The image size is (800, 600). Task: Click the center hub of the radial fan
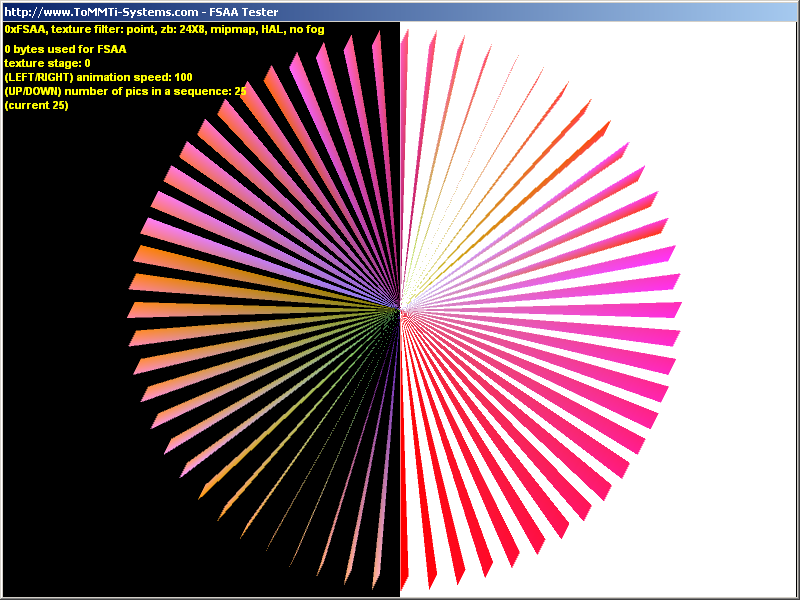pos(400,308)
